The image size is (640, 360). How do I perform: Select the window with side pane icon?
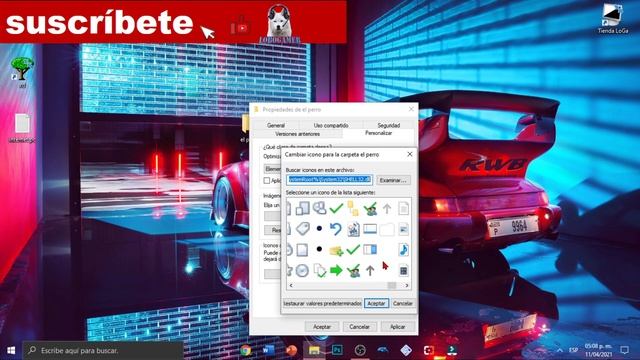pyautogui.click(x=370, y=249)
